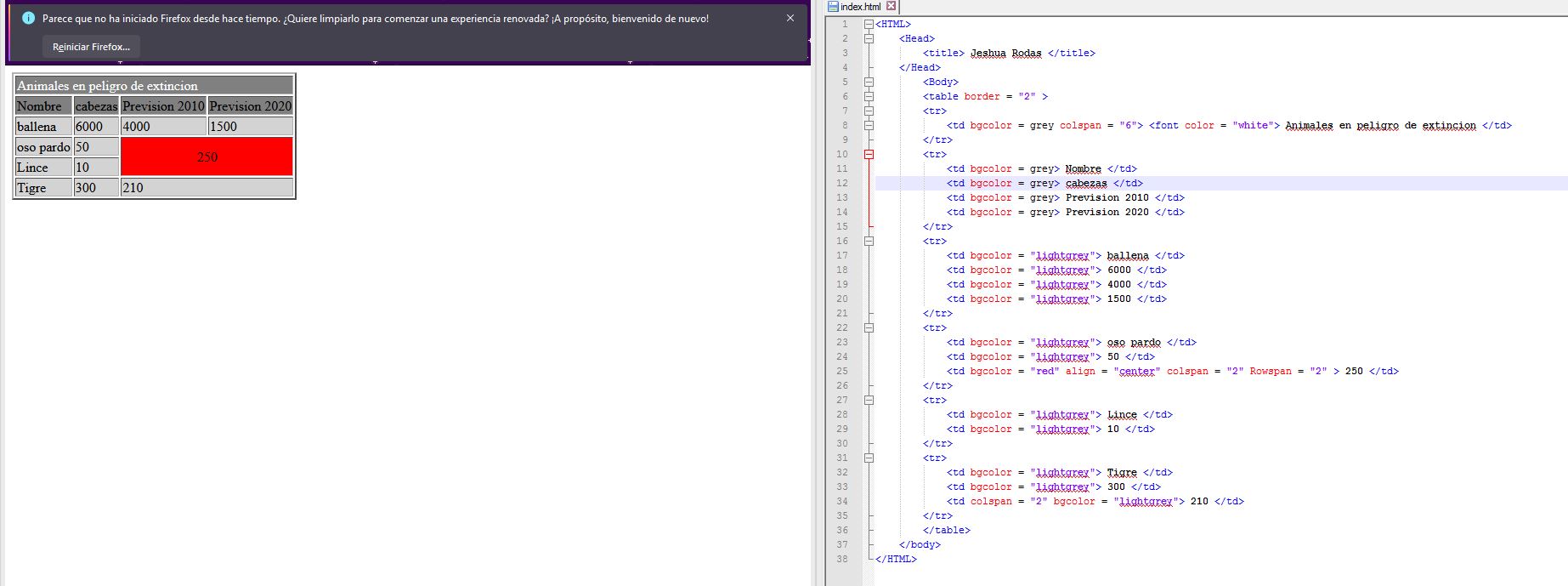The width and height of the screenshot is (1568, 586).
Task: Click the red 250 cell in the table
Action: coord(207,156)
